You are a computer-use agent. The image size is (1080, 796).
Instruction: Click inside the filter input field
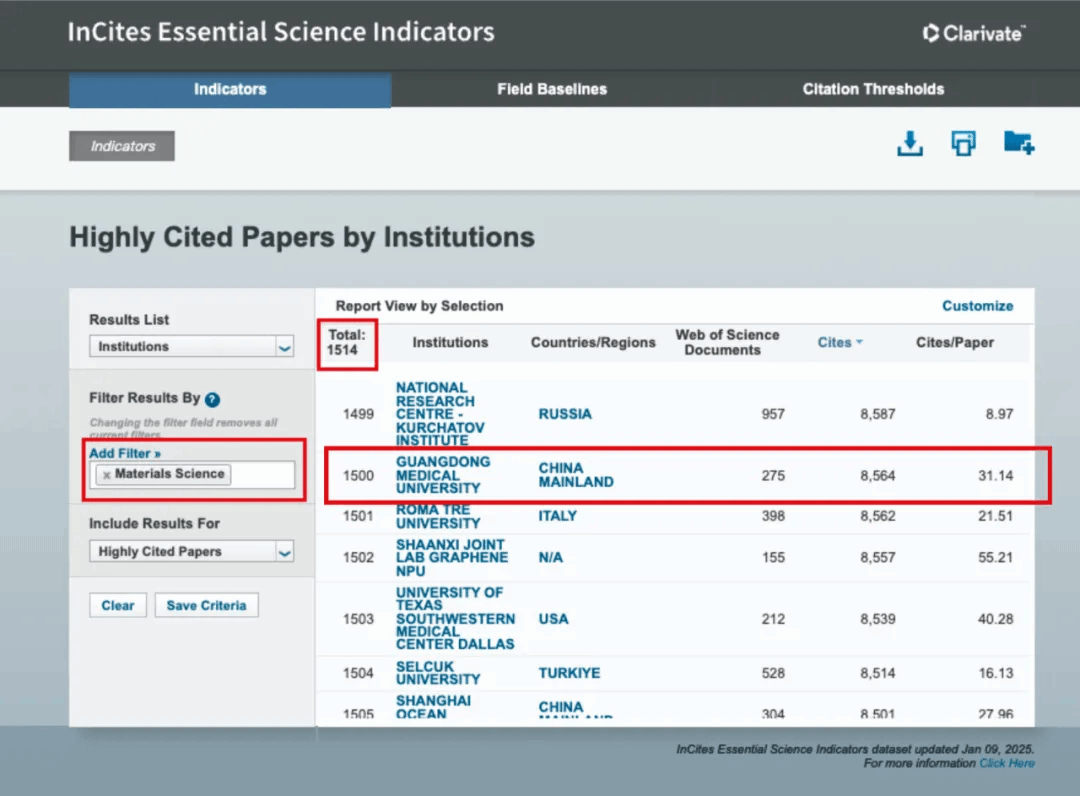click(262, 475)
